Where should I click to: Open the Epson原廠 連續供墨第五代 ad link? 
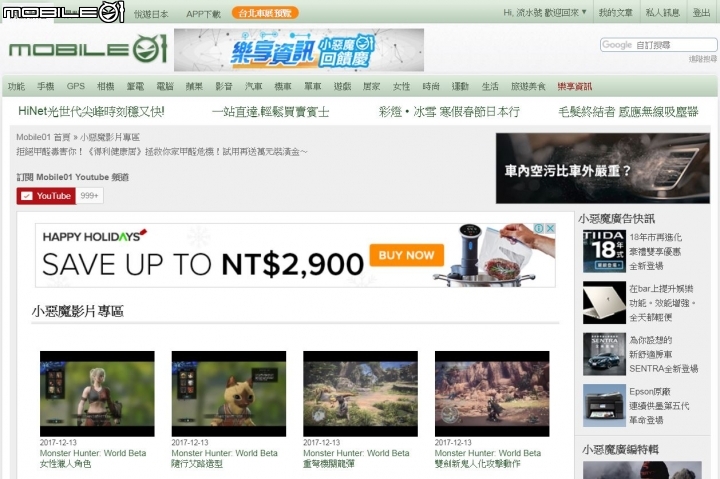point(659,406)
